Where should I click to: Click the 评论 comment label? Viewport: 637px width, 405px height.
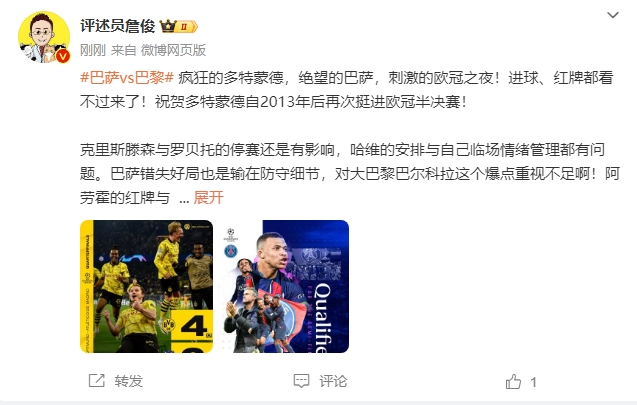333,381
